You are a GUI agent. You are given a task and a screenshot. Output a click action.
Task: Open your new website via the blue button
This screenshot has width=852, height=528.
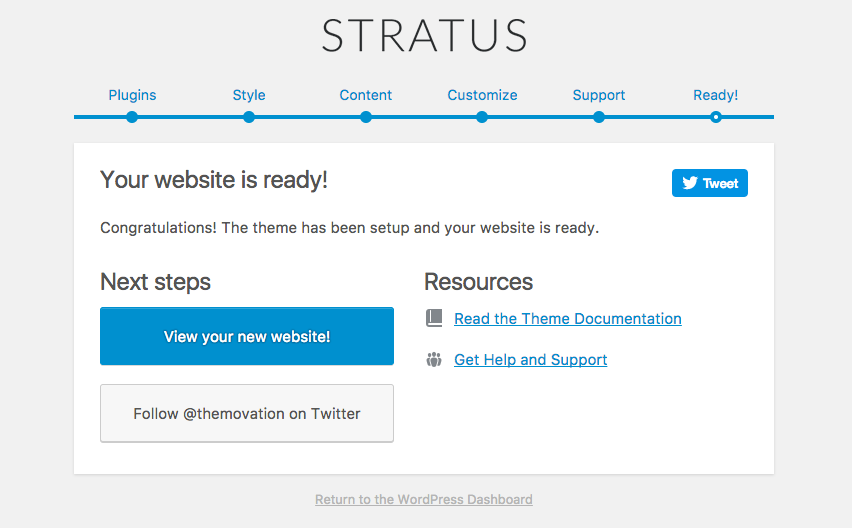point(247,336)
